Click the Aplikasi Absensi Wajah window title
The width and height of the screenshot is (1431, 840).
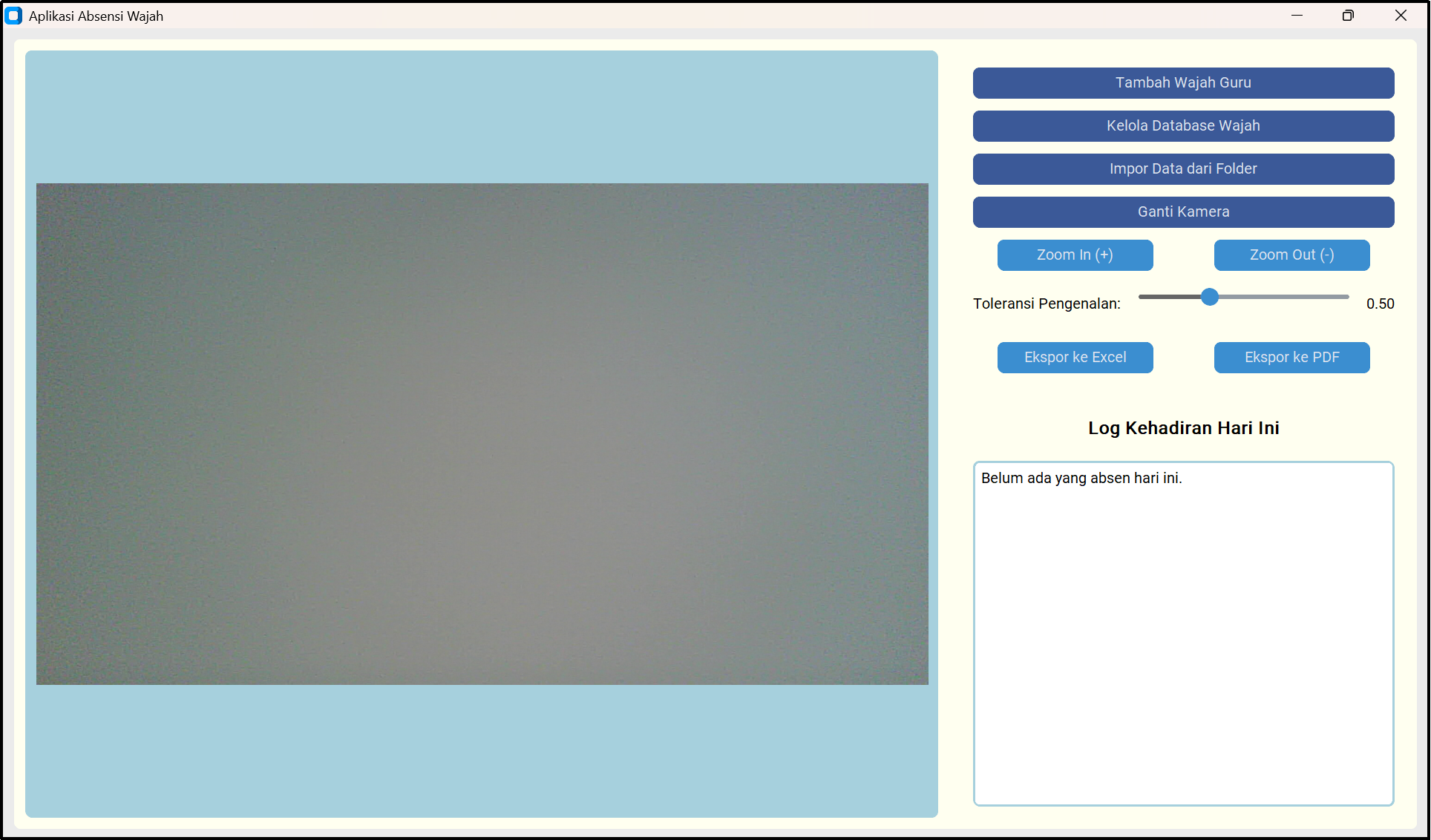[96, 16]
